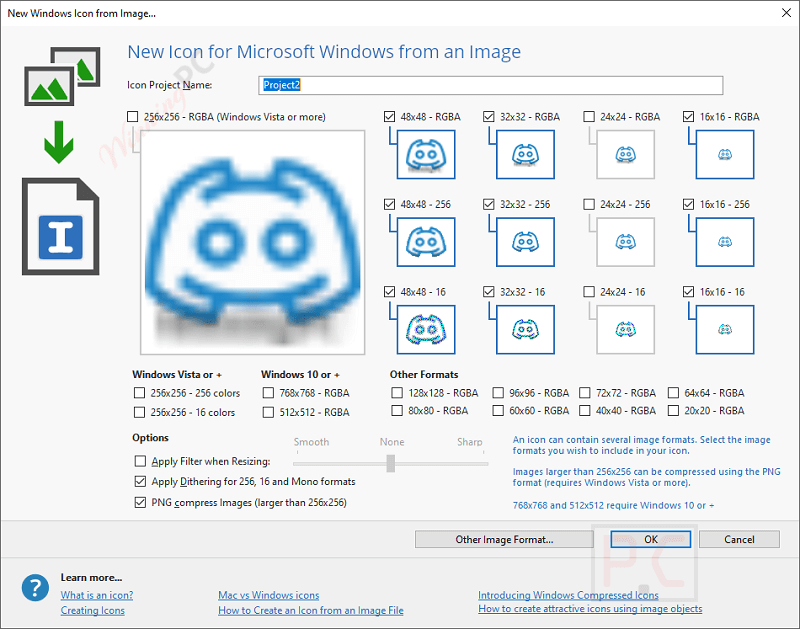Click the source images graphic at top left

click(x=62, y=76)
